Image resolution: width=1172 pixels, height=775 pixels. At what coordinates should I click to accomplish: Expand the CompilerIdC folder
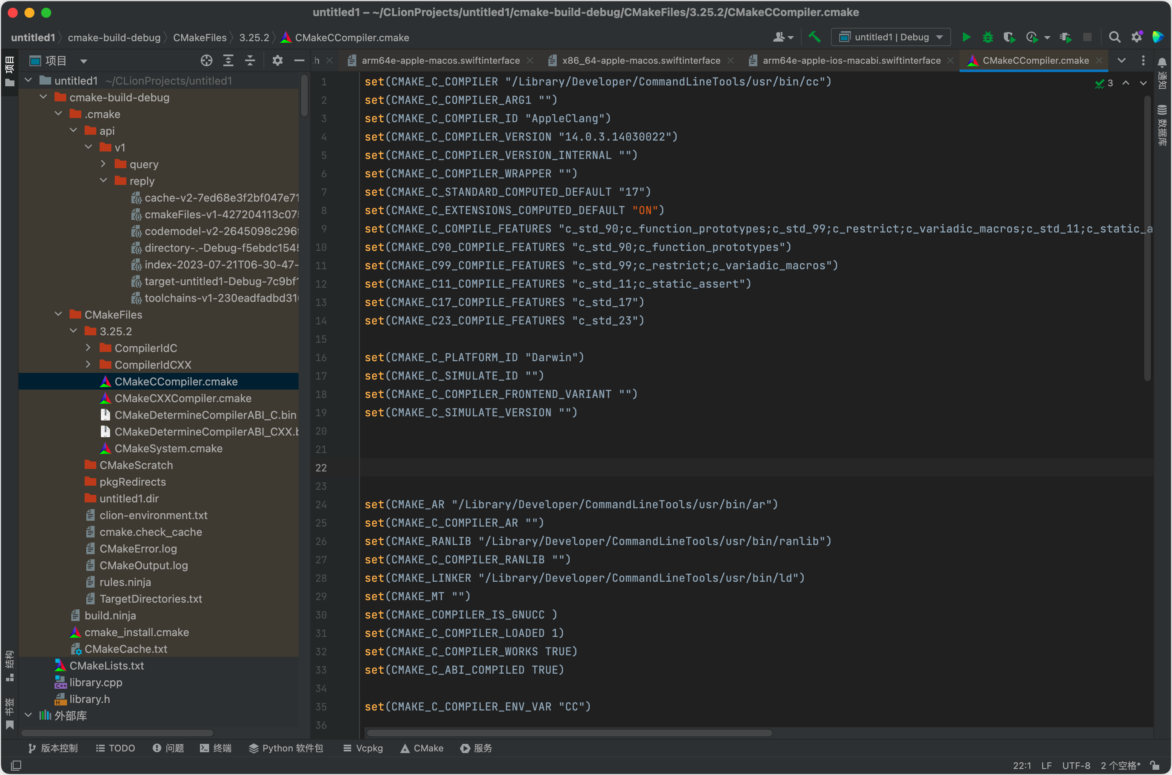point(88,348)
